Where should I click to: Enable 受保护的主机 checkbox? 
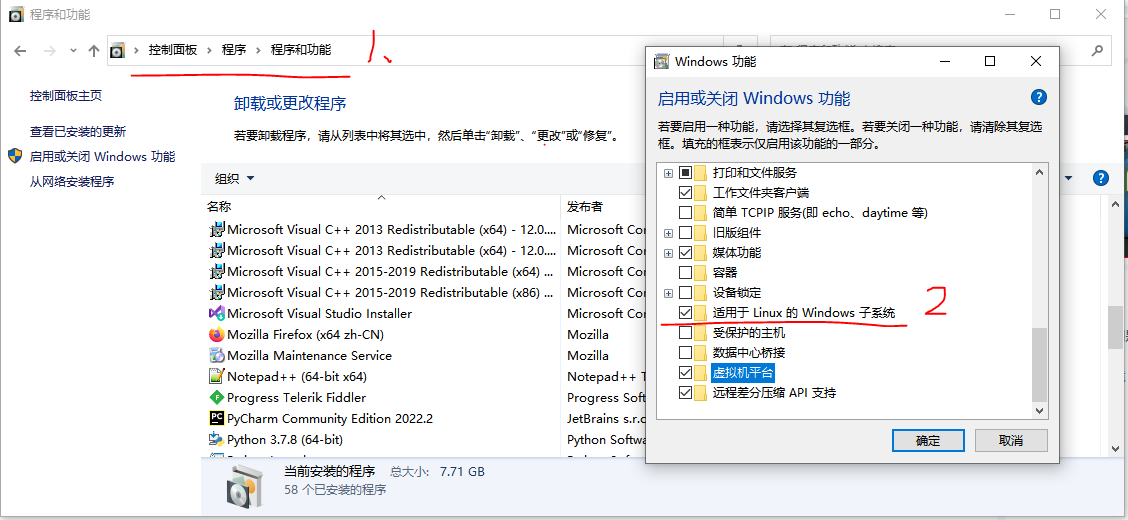686,333
